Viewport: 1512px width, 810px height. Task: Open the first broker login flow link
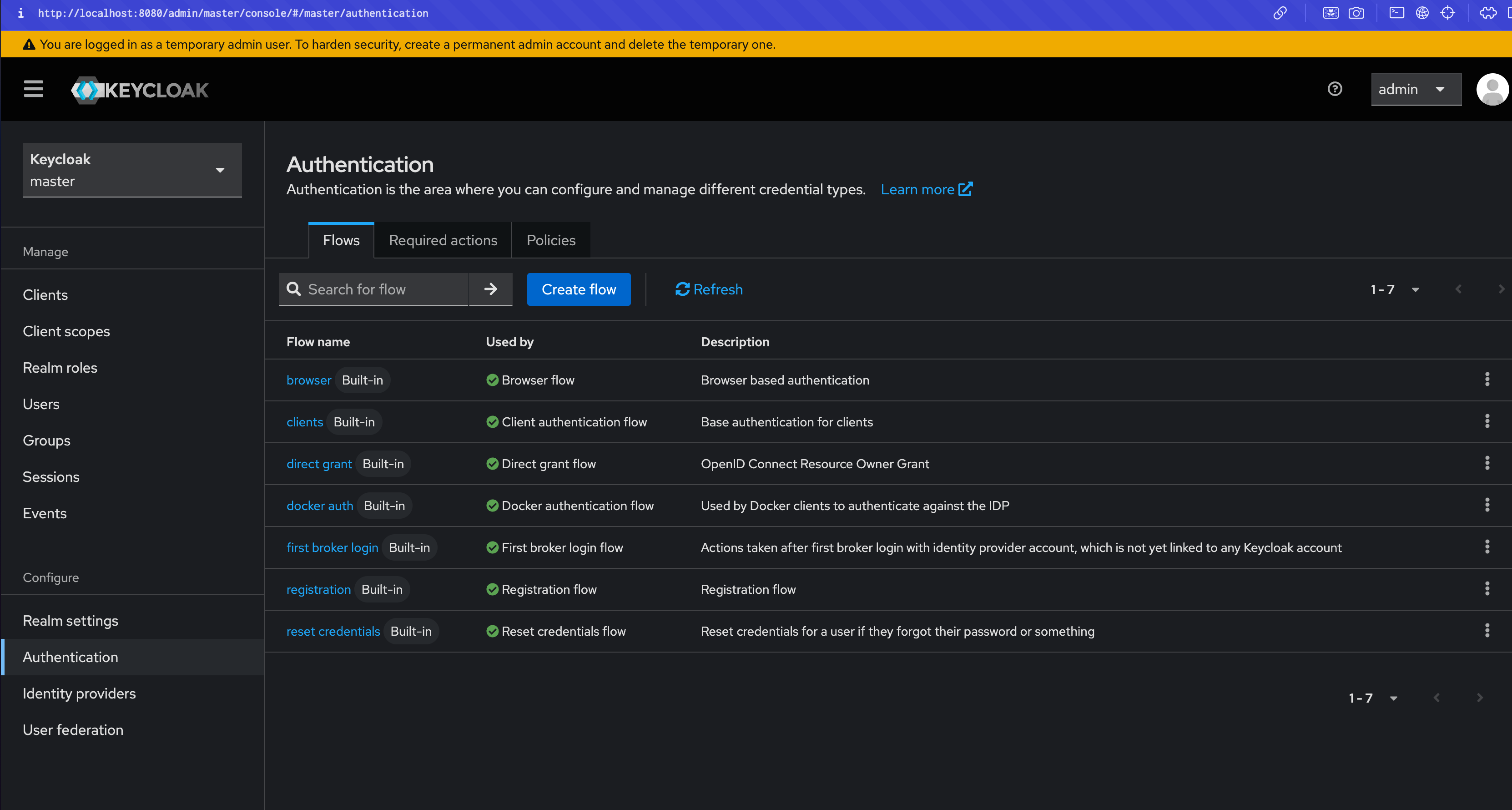(332, 547)
